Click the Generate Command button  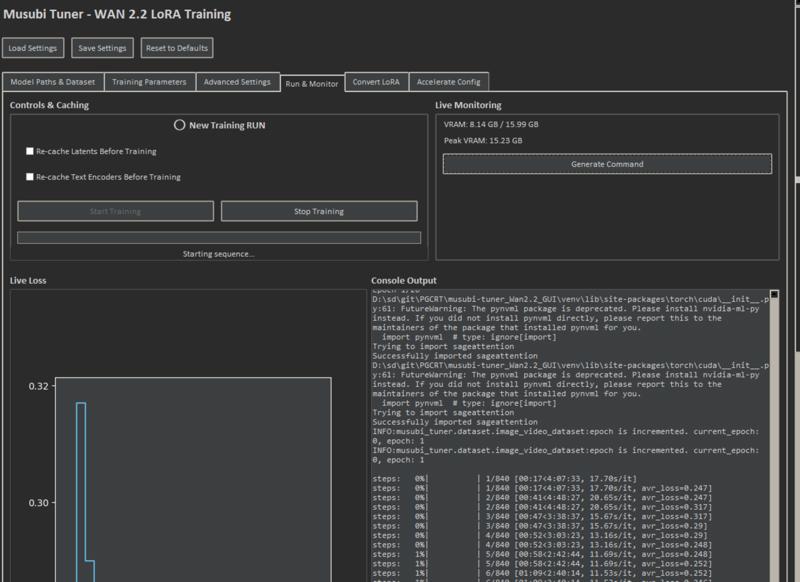pyautogui.click(x=607, y=164)
